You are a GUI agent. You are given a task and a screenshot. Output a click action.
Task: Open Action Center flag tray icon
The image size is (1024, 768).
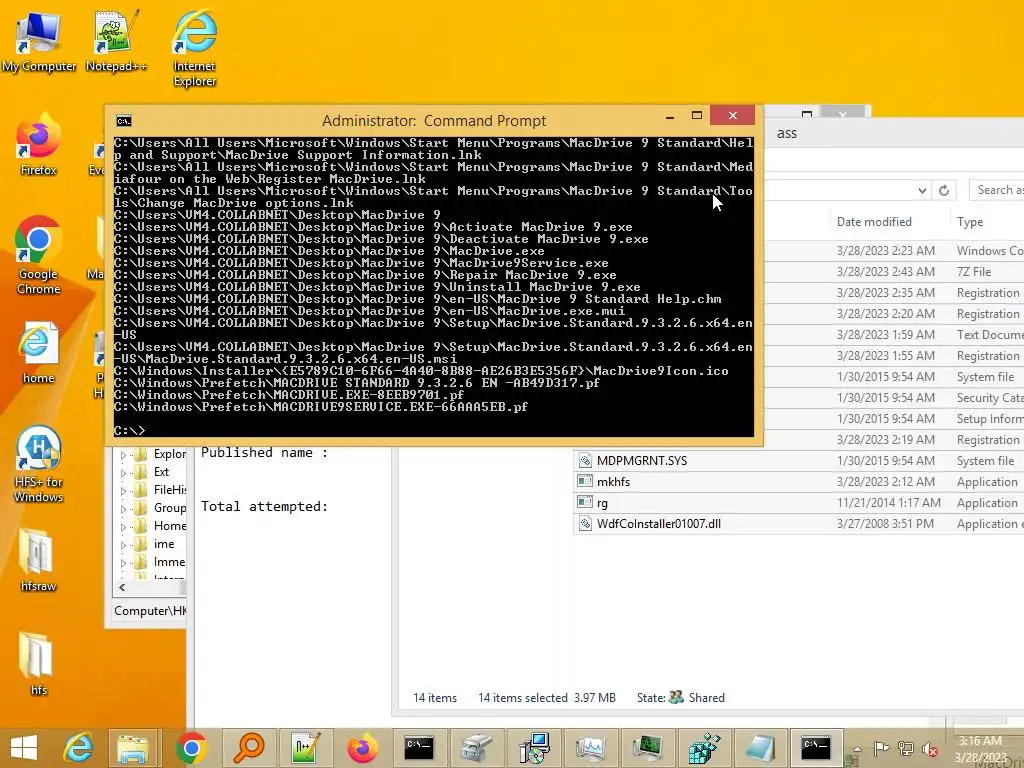point(881,749)
